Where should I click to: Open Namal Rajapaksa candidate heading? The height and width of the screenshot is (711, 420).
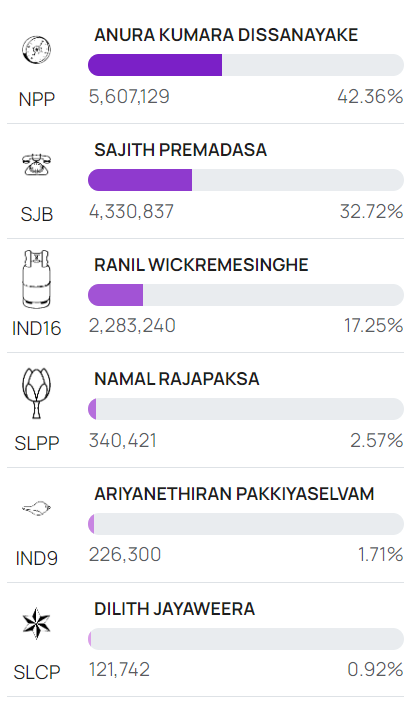[176, 379]
